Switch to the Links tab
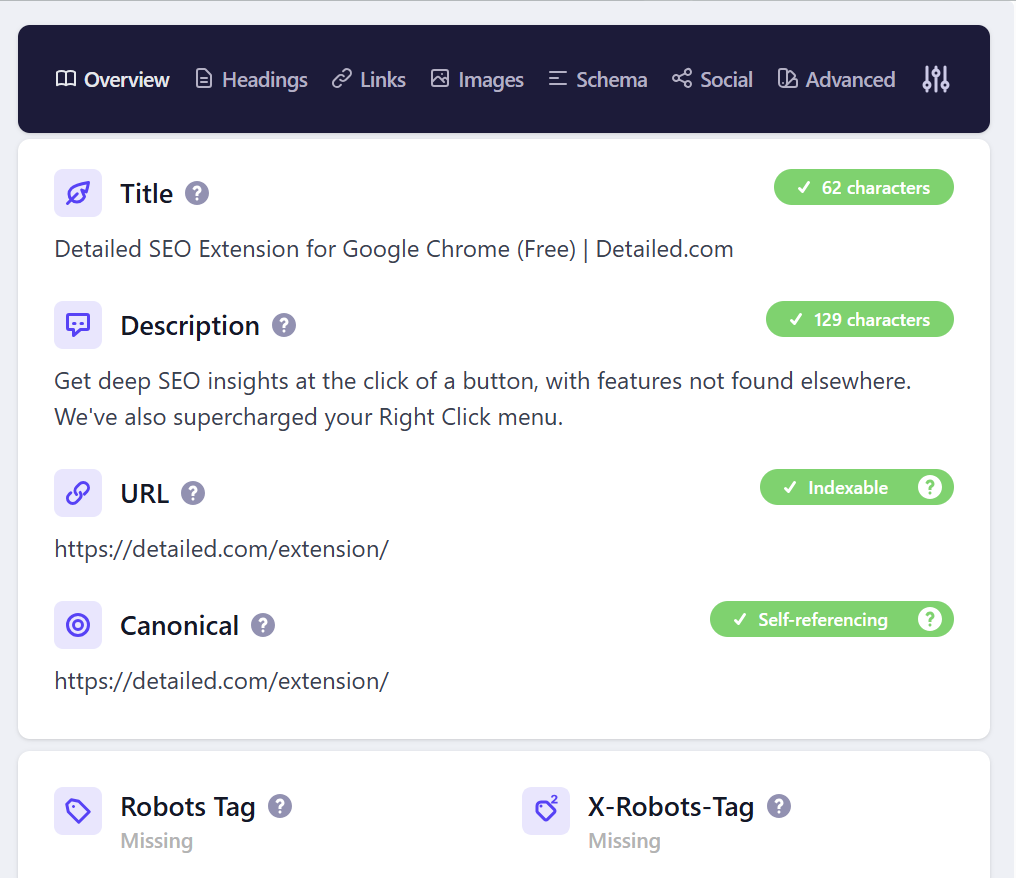This screenshot has height=878, width=1016. coord(369,80)
